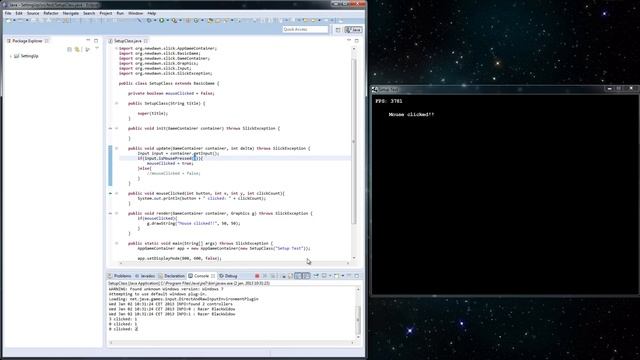Open the Run menu

pyautogui.click(x=120, y=13)
